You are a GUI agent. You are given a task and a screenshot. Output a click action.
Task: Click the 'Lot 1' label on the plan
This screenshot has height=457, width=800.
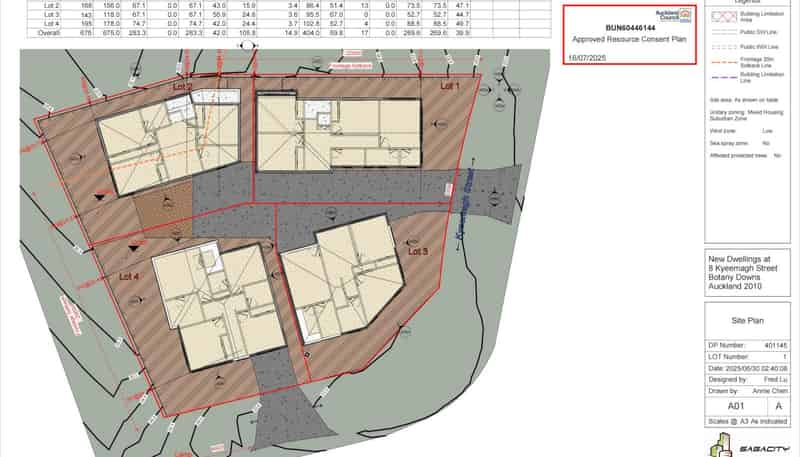point(450,86)
